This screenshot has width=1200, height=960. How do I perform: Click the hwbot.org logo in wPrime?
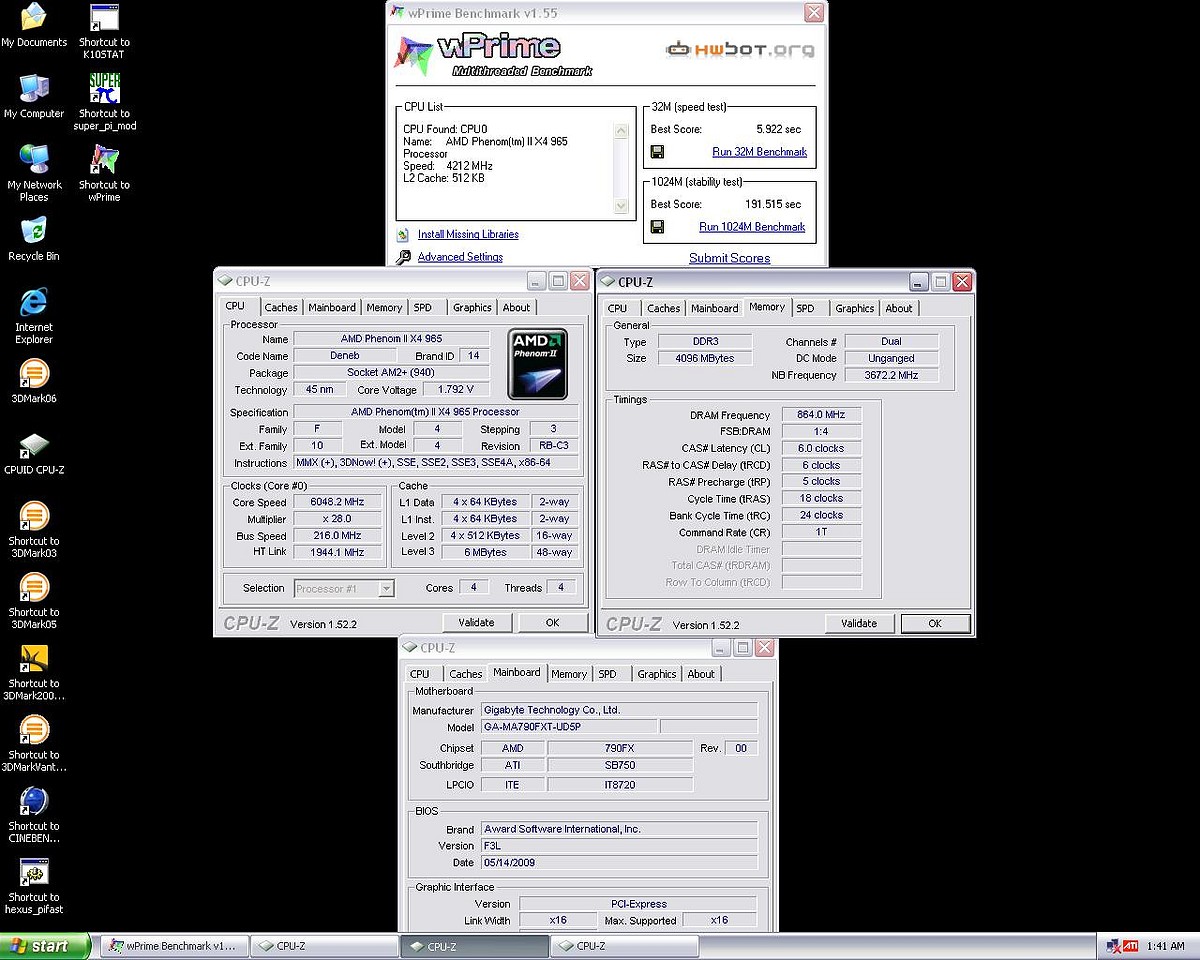740,49
